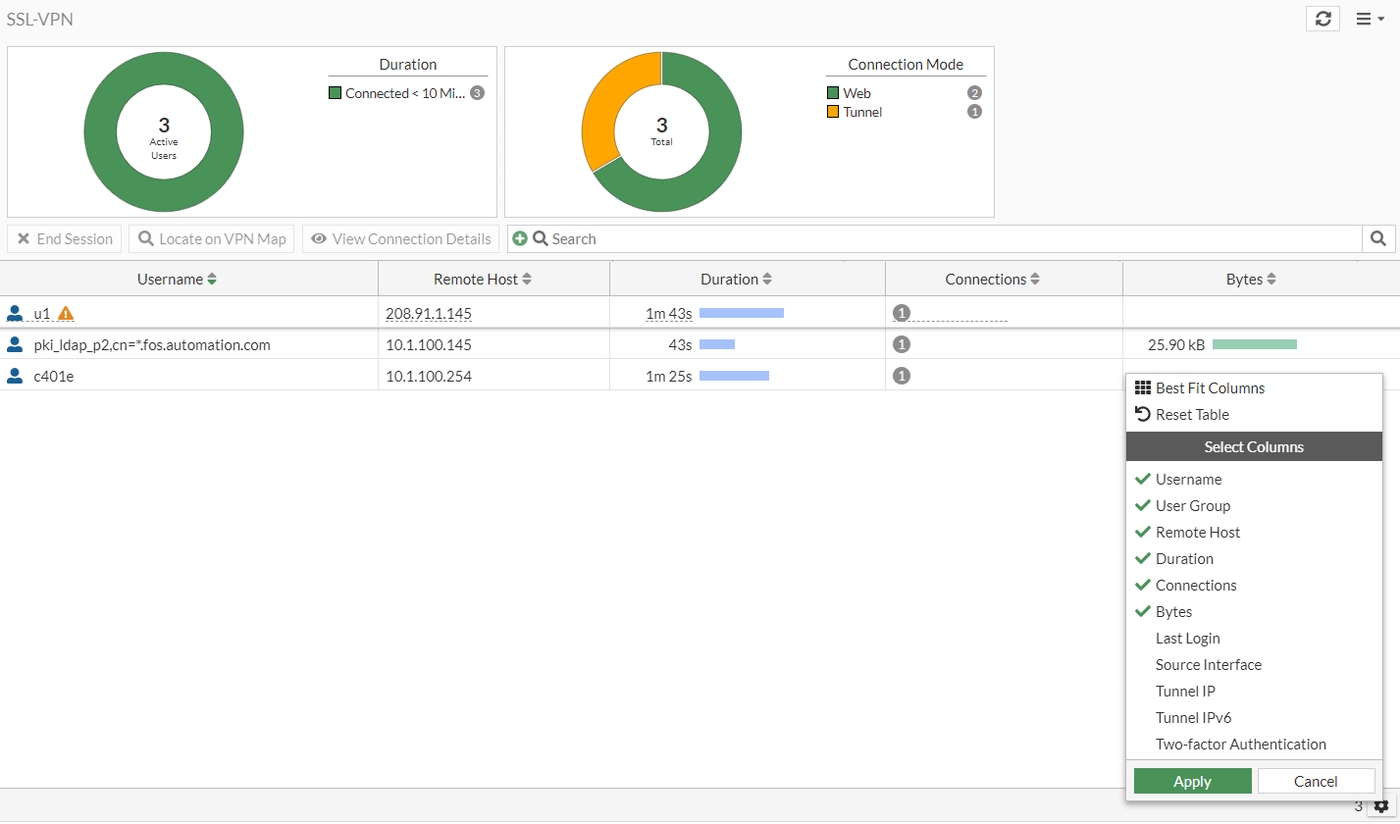Click the green plus icon in the search bar
The image size is (1400, 824).
520,239
